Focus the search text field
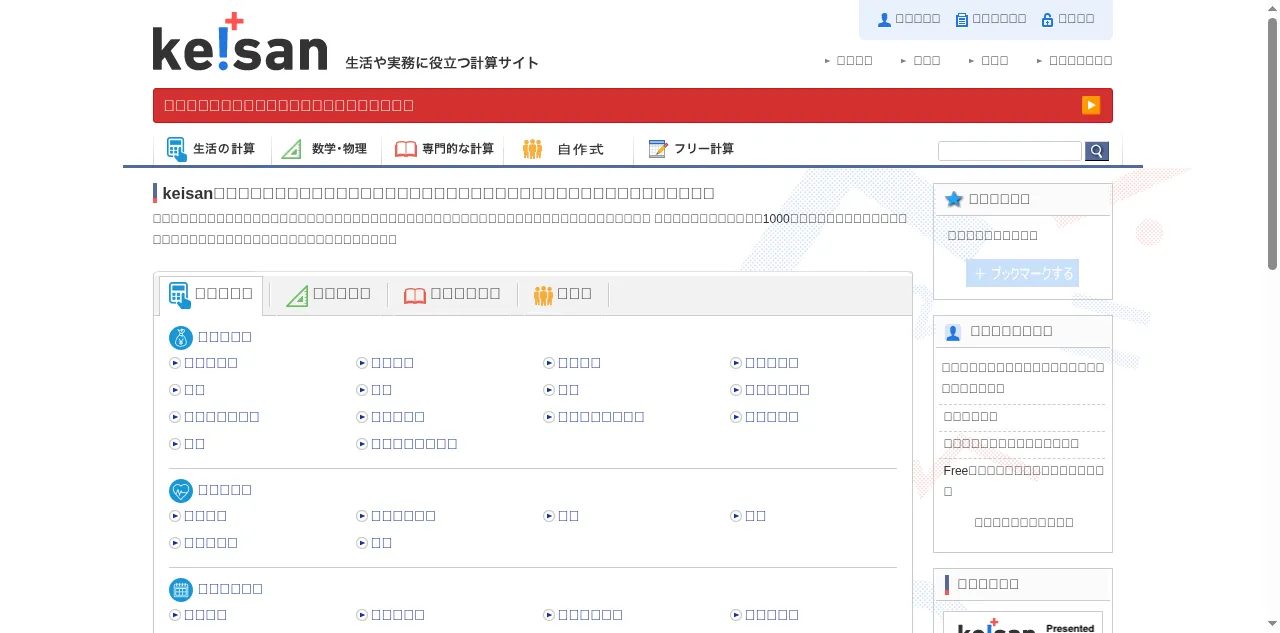This screenshot has width=1280, height=633. pos(1010,151)
